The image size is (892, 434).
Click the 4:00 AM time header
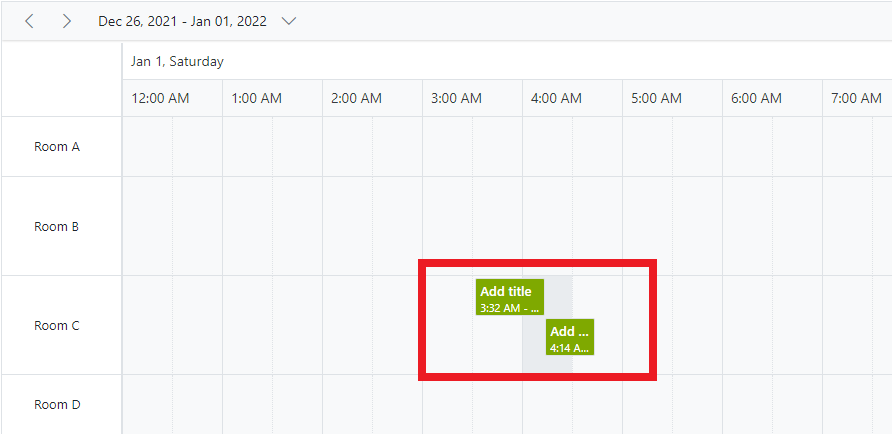(x=556, y=98)
